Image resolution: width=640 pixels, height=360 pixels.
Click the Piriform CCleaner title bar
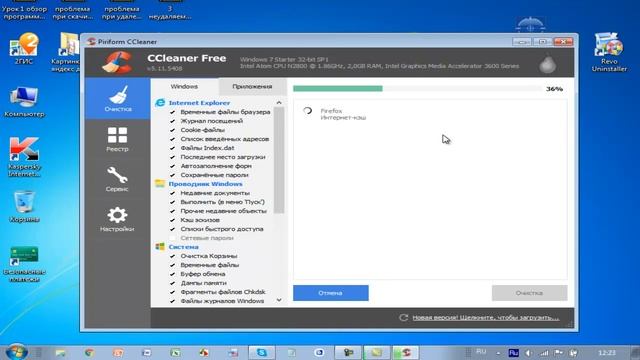(x=298, y=42)
